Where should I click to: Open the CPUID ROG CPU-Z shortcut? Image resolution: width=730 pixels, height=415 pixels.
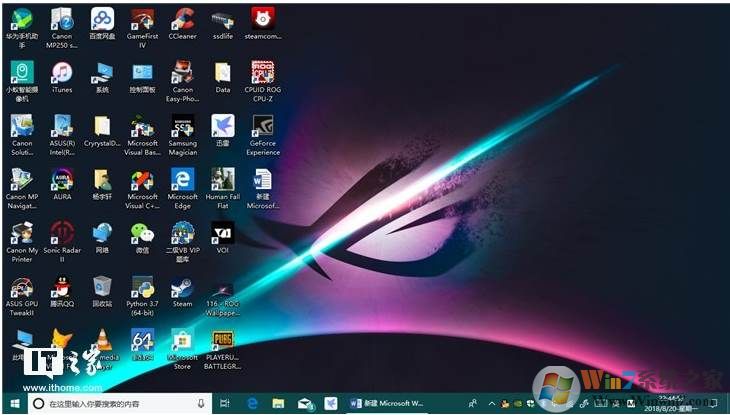[x=263, y=73]
